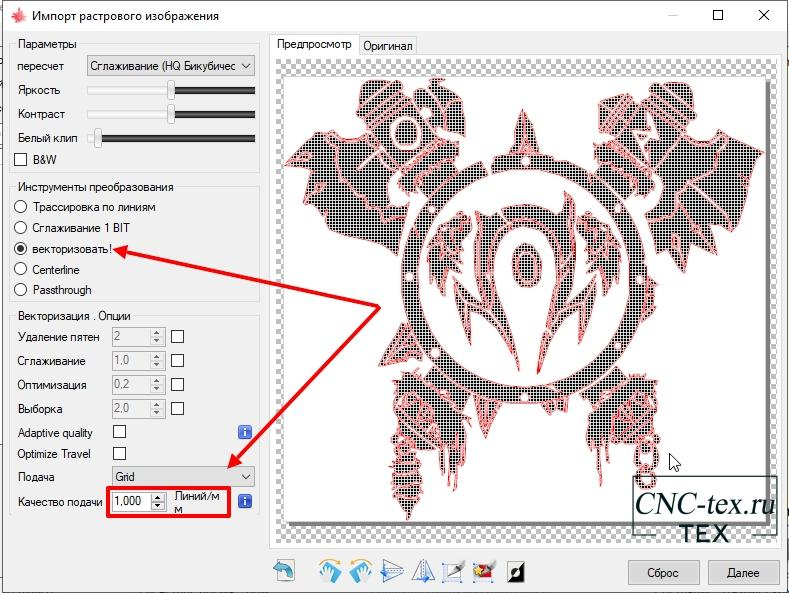This screenshot has width=789, height=593.
Task: Click the vectorized preview image
Action: click(x=524, y=300)
